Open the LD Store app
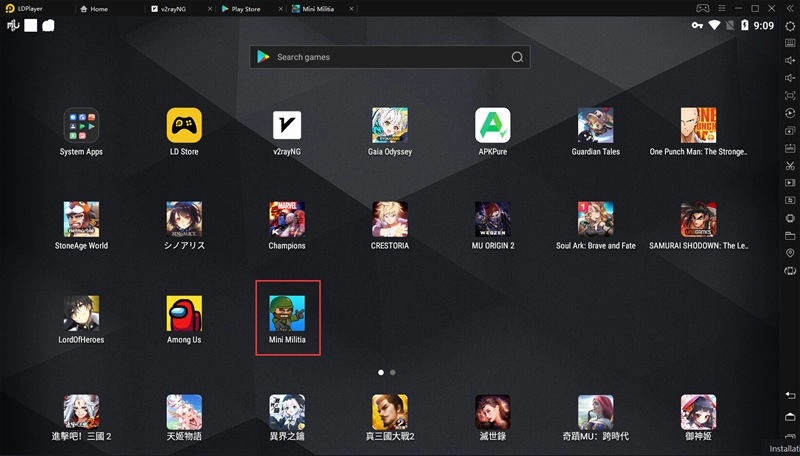Image resolution: width=800 pixels, height=456 pixels. (184, 126)
